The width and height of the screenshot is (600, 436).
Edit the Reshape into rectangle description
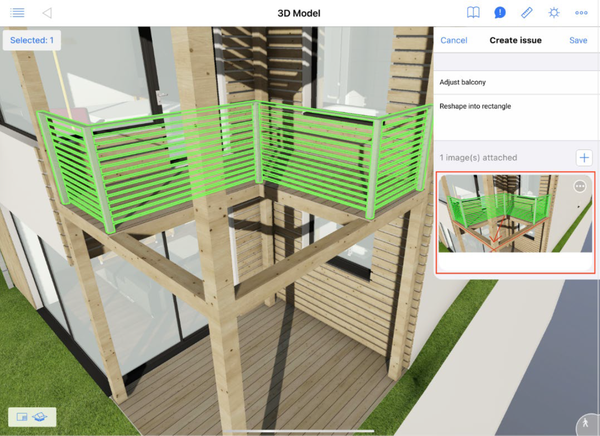(x=516, y=117)
